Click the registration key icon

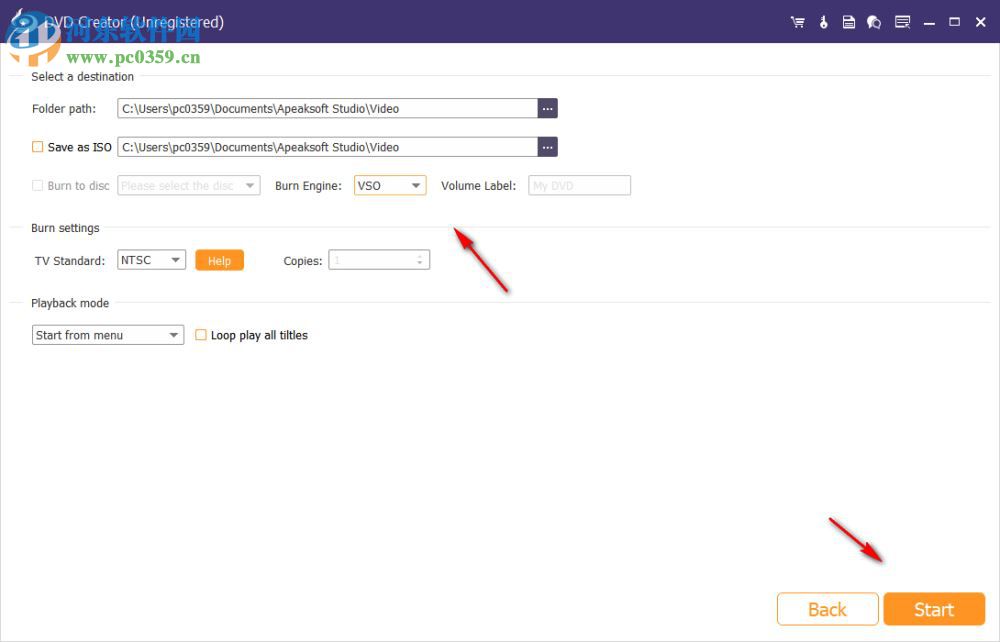point(823,21)
